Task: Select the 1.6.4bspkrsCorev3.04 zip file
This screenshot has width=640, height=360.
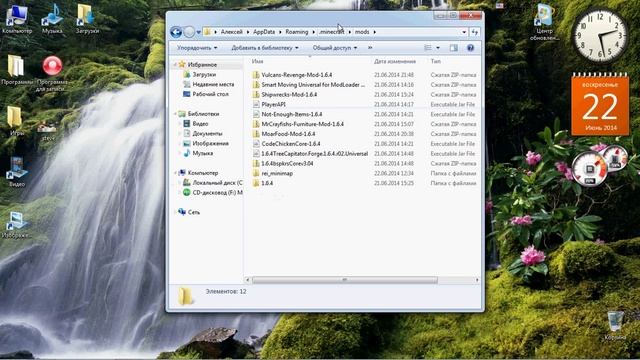Action: [x=287, y=163]
